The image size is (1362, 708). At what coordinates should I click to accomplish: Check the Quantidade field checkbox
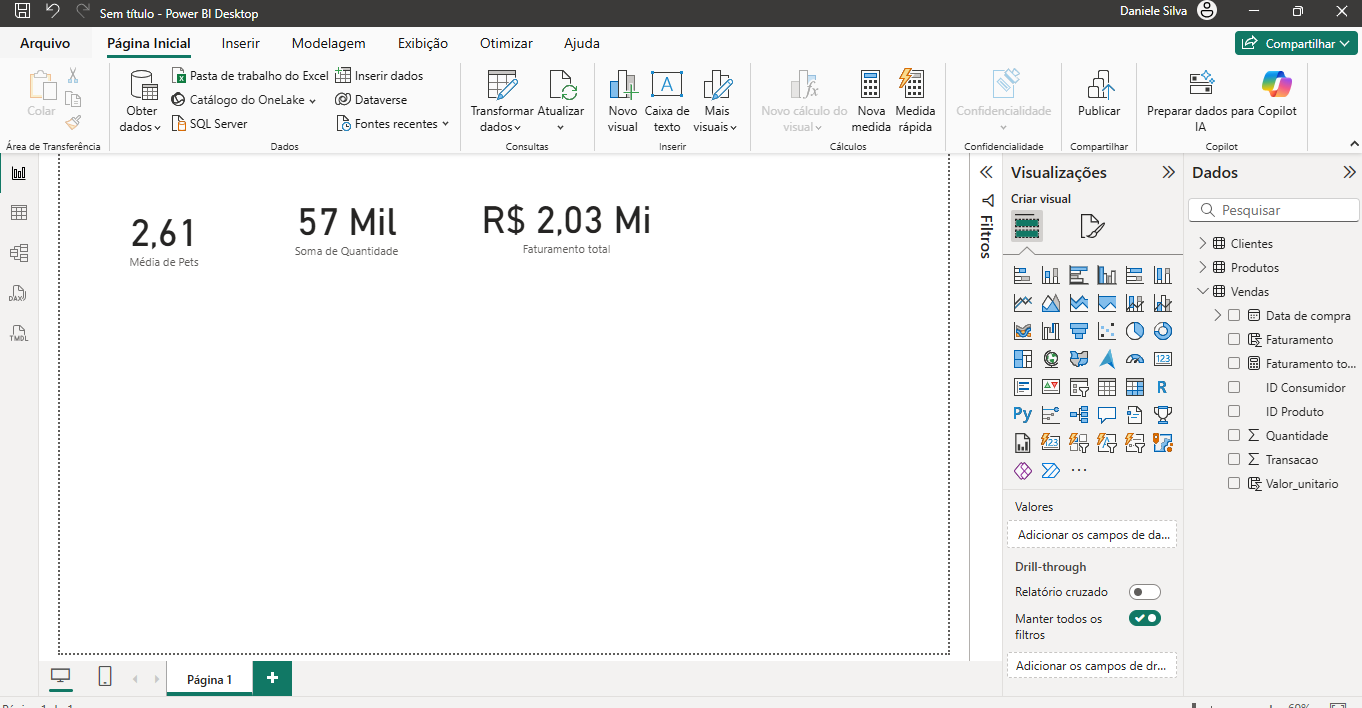pyautogui.click(x=1234, y=436)
